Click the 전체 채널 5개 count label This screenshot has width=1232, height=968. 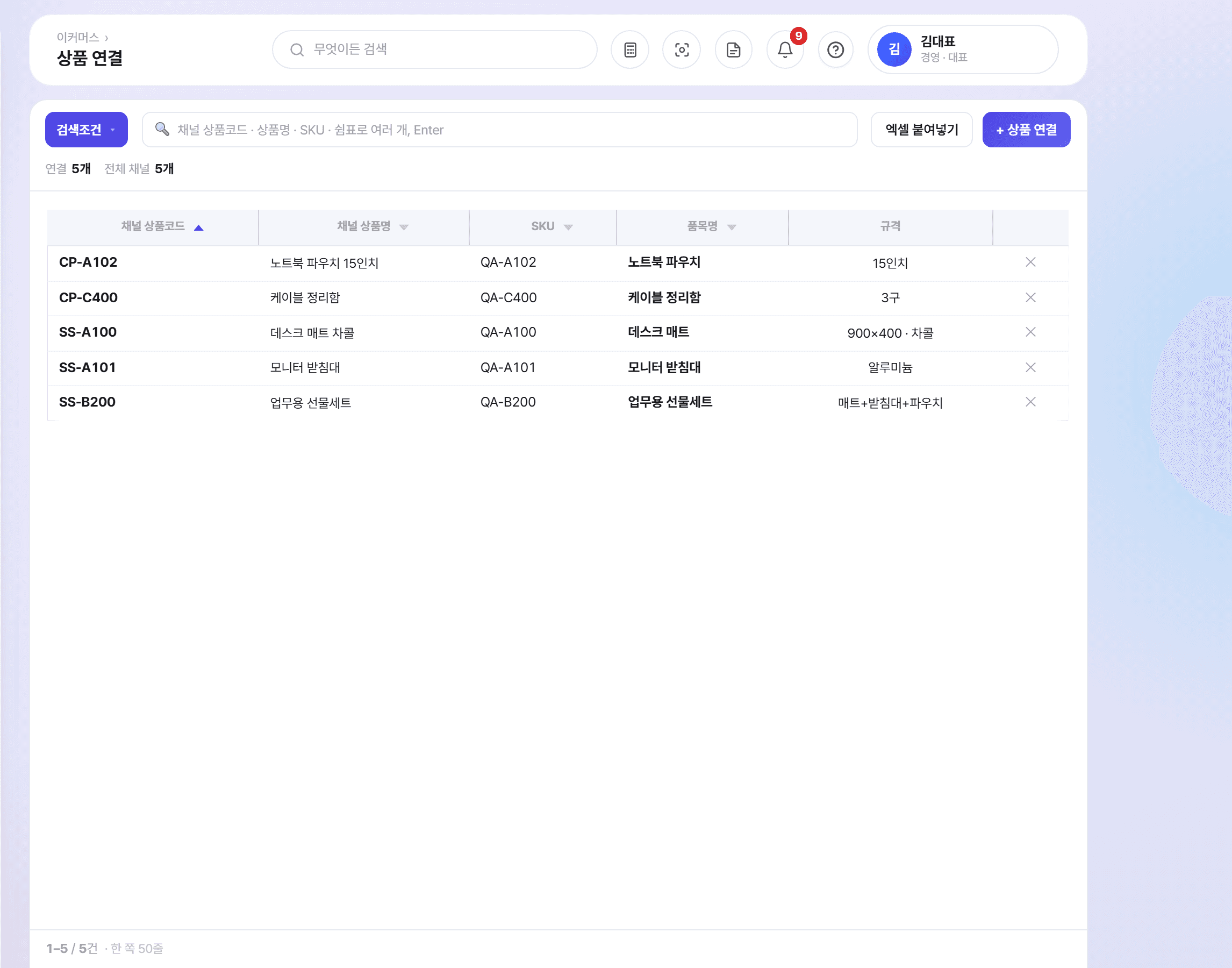139,169
